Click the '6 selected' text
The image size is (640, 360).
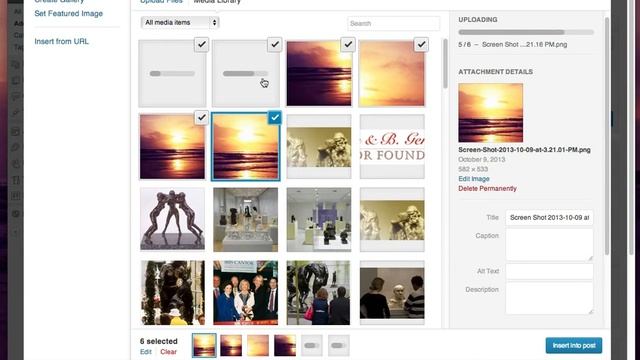159,341
